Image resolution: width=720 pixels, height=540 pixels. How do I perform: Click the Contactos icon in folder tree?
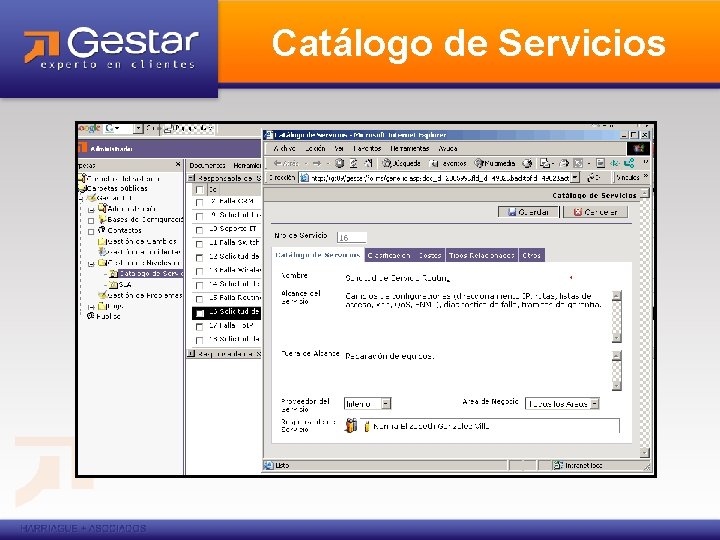point(102,230)
